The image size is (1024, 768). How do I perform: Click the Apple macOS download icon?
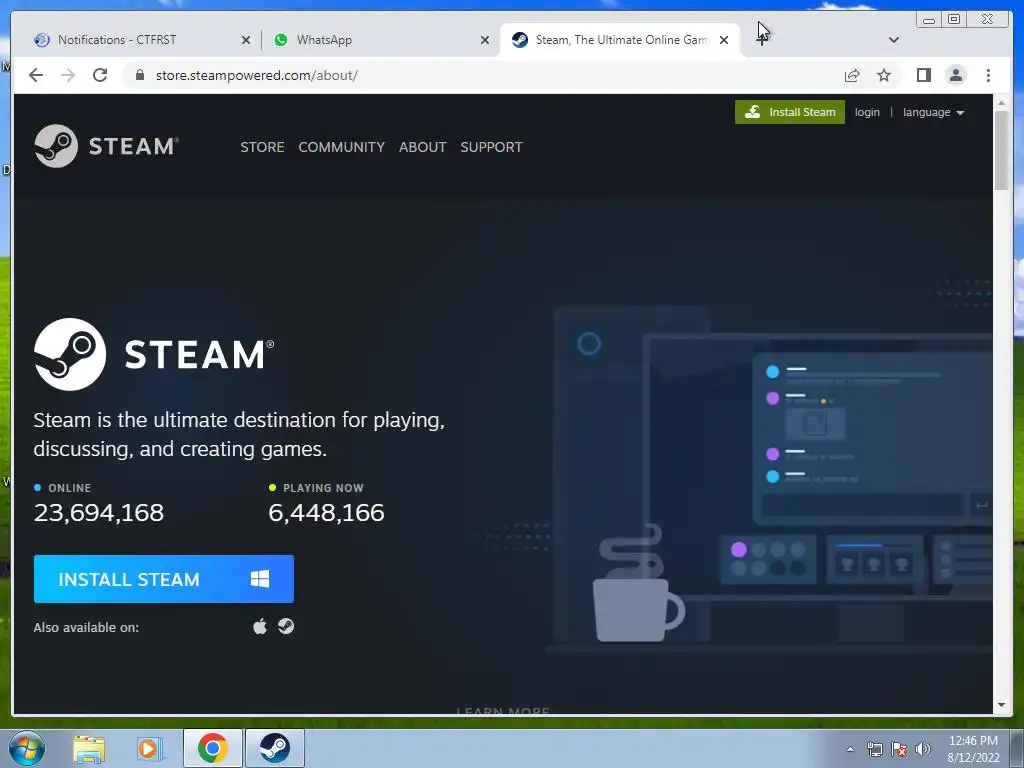(x=260, y=626)
